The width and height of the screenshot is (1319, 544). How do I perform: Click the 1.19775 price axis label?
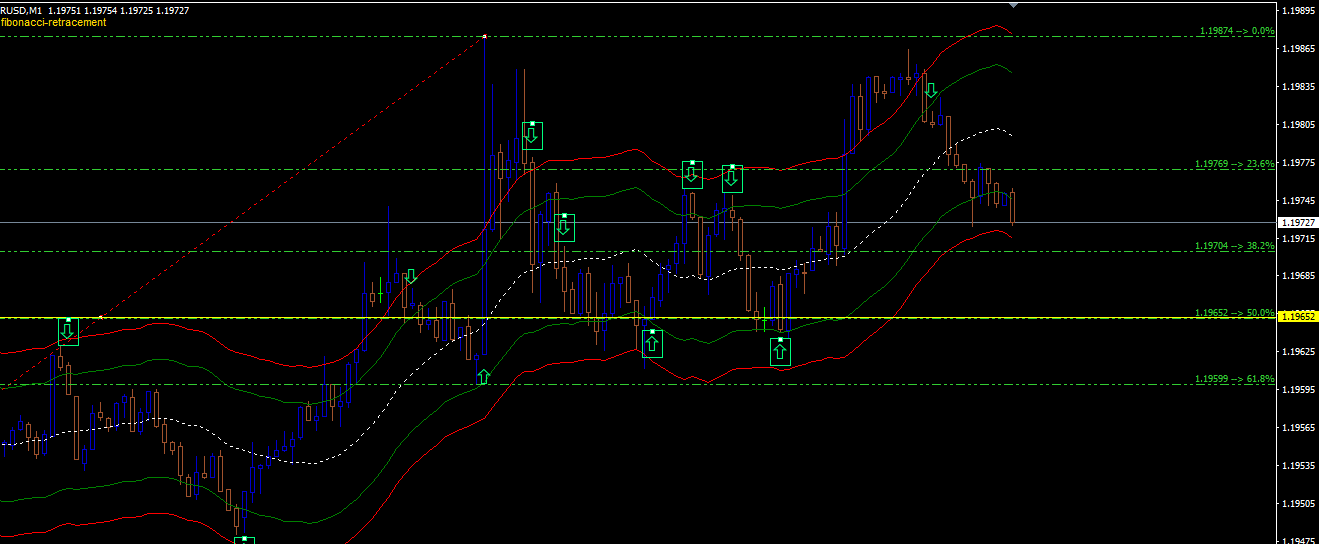pyautogui.click(x=1299, y=163)
